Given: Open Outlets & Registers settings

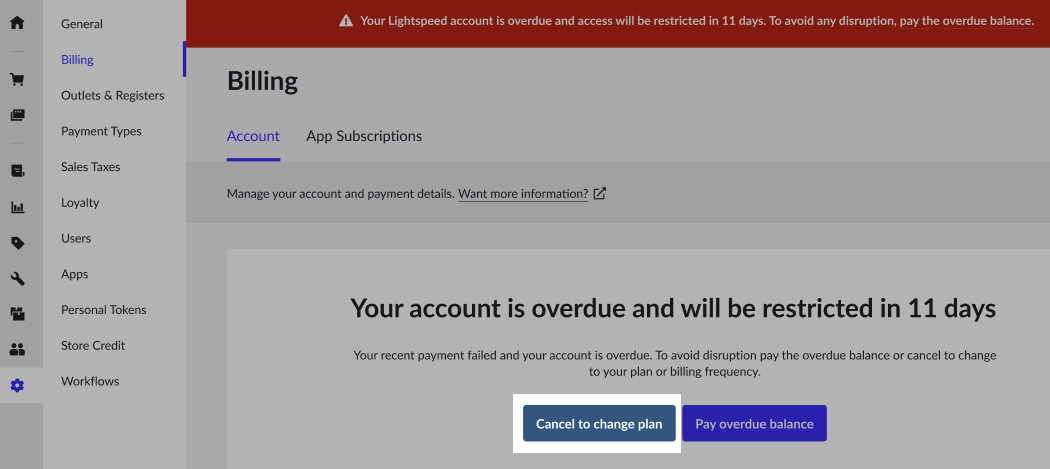Looking at the screenshot, I should (112, 95).
